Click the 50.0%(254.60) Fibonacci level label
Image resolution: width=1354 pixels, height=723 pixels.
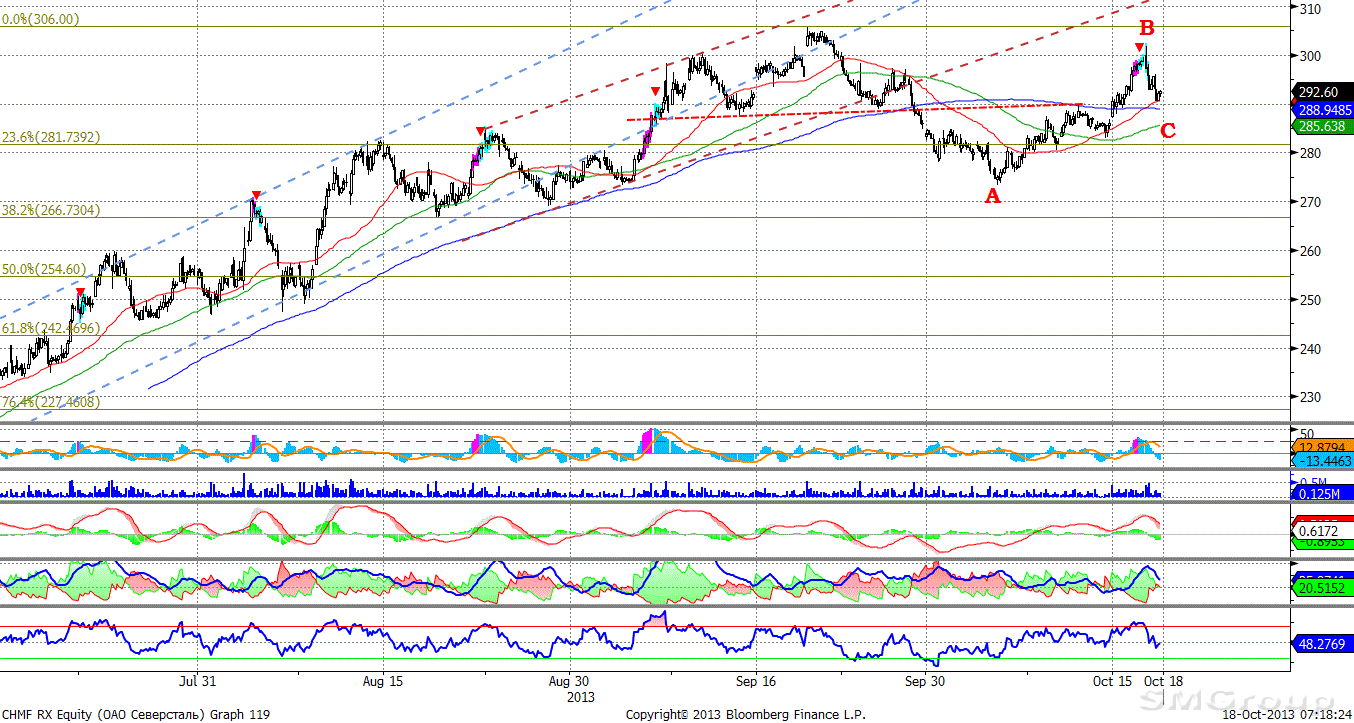(48, 269)
